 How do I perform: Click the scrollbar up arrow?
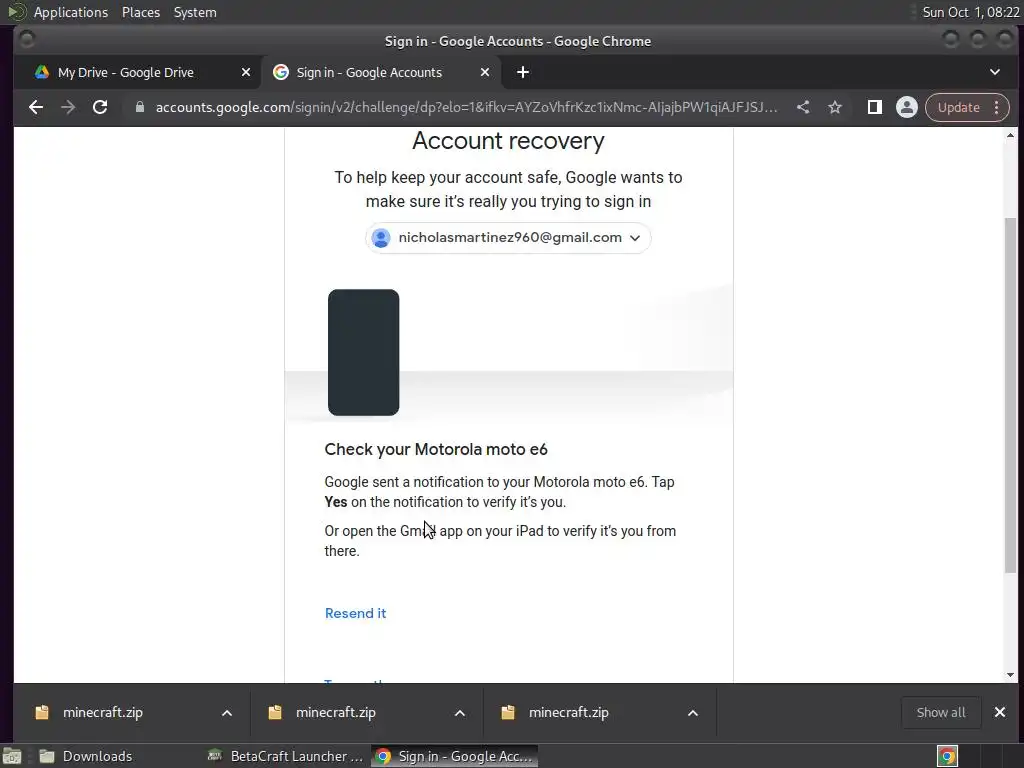1010,135
